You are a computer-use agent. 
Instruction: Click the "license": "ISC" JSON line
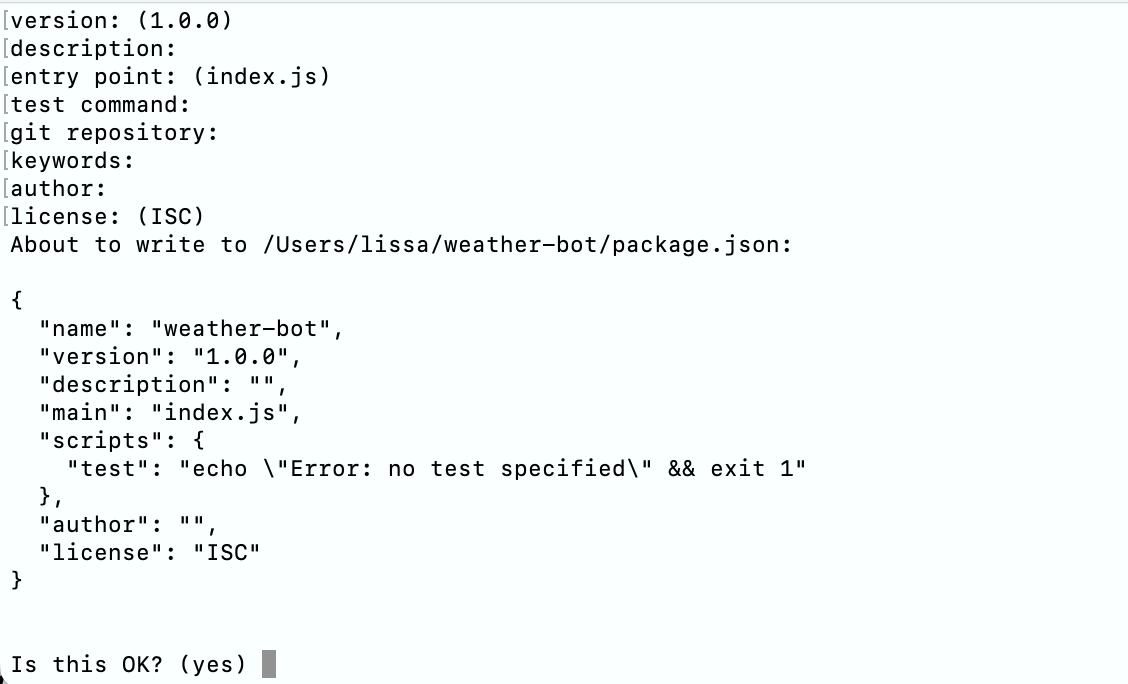[x=149, y=552]
